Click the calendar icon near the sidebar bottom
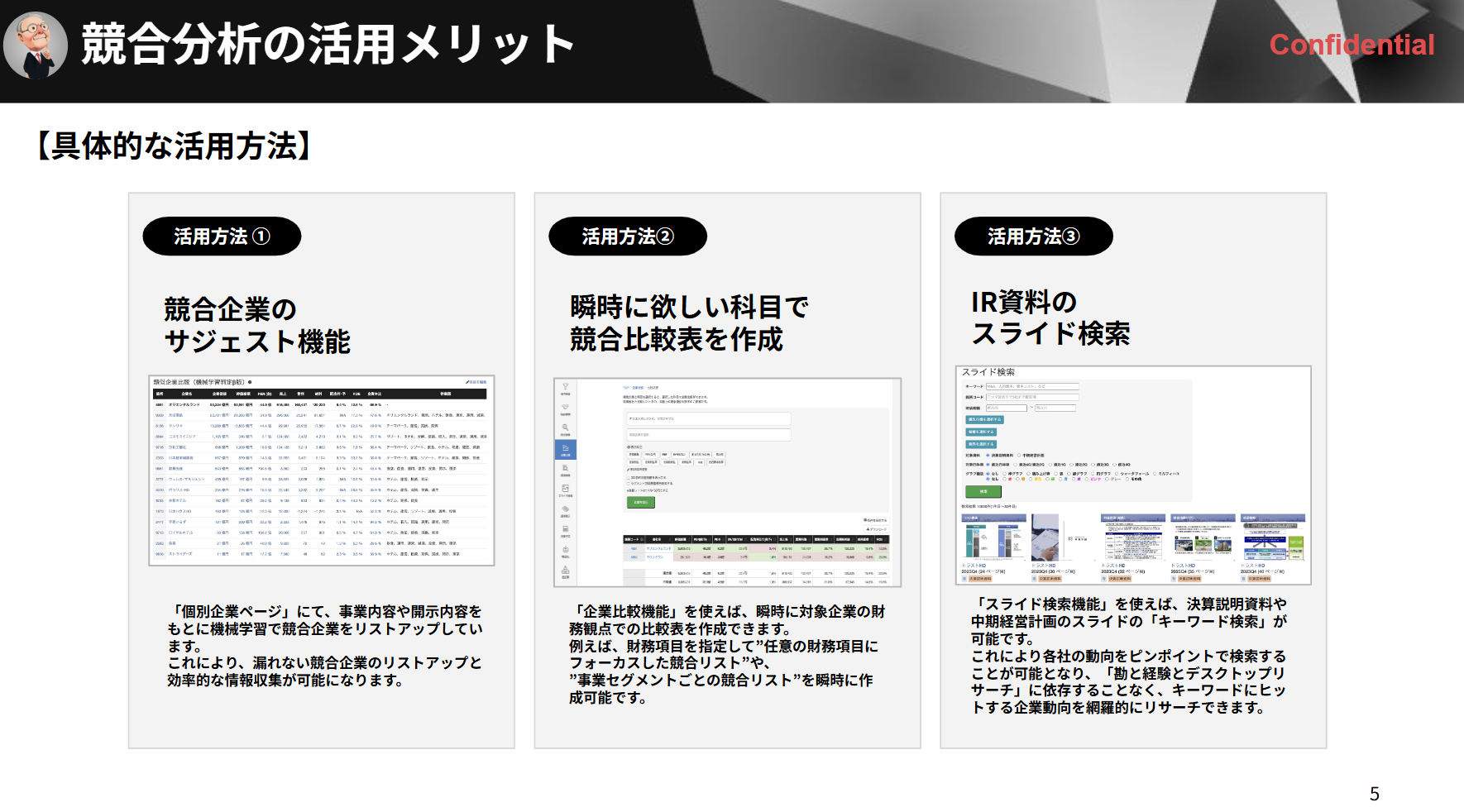The height and width of the screenshot is (812, 1464). pos(566,529)
